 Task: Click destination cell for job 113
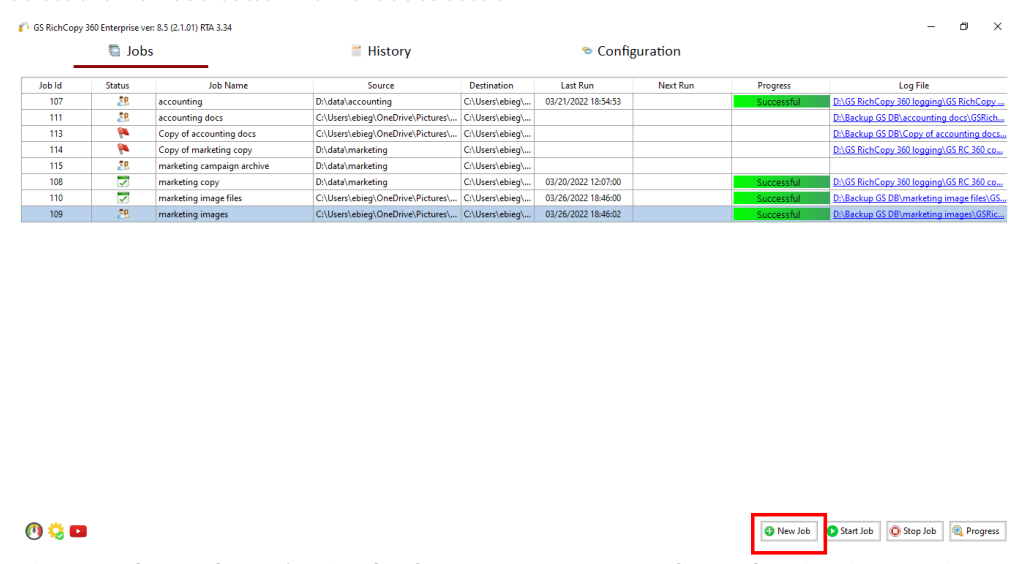tap(498, 134)
